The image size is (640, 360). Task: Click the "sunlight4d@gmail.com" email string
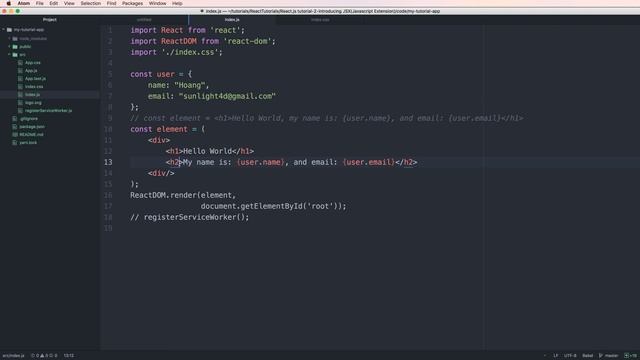tap(227, 96)
